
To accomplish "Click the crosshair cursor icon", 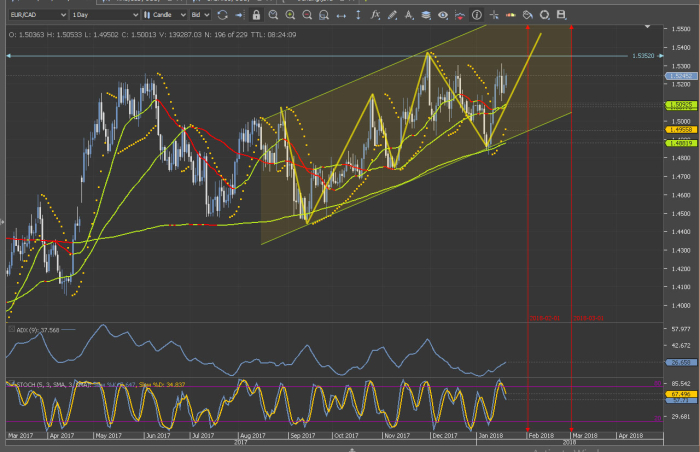I will click(494, 15).
